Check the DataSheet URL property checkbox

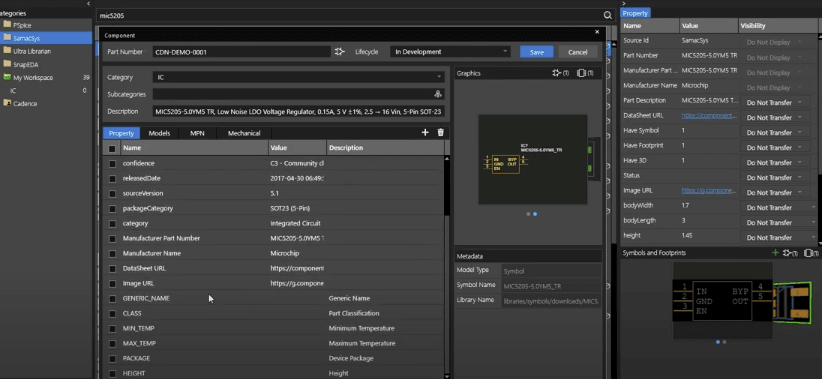click(x=112, y=268)
